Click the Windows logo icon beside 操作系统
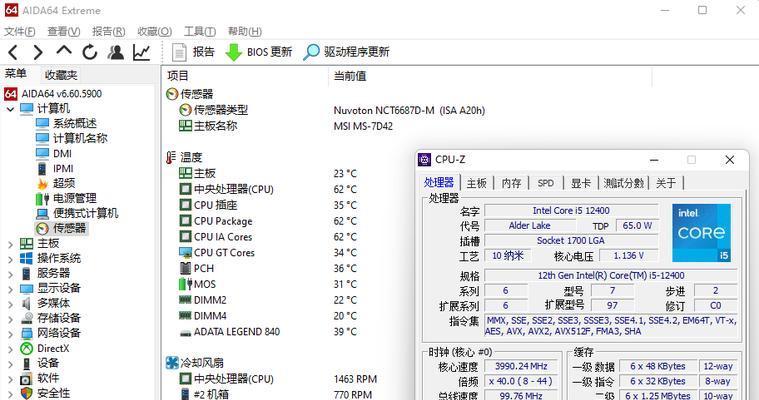The width and height of the screenshot is (759, 400). pos(27,259)
